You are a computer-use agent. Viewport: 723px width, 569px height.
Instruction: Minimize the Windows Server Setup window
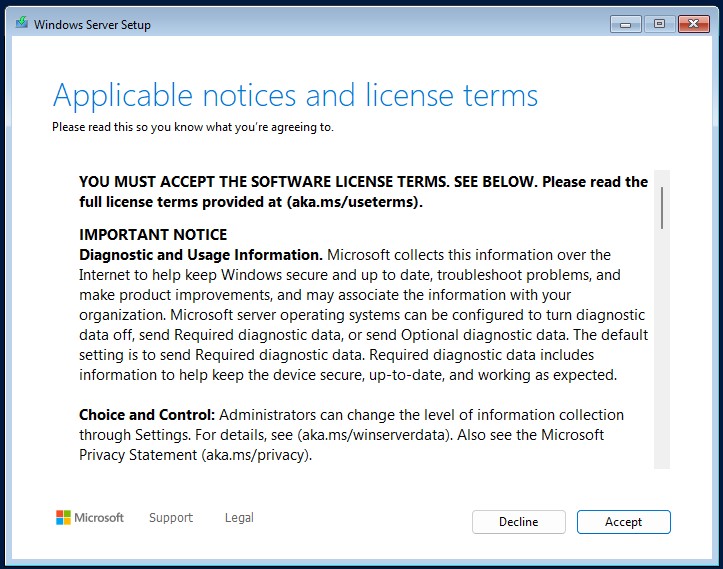[625, 24]
